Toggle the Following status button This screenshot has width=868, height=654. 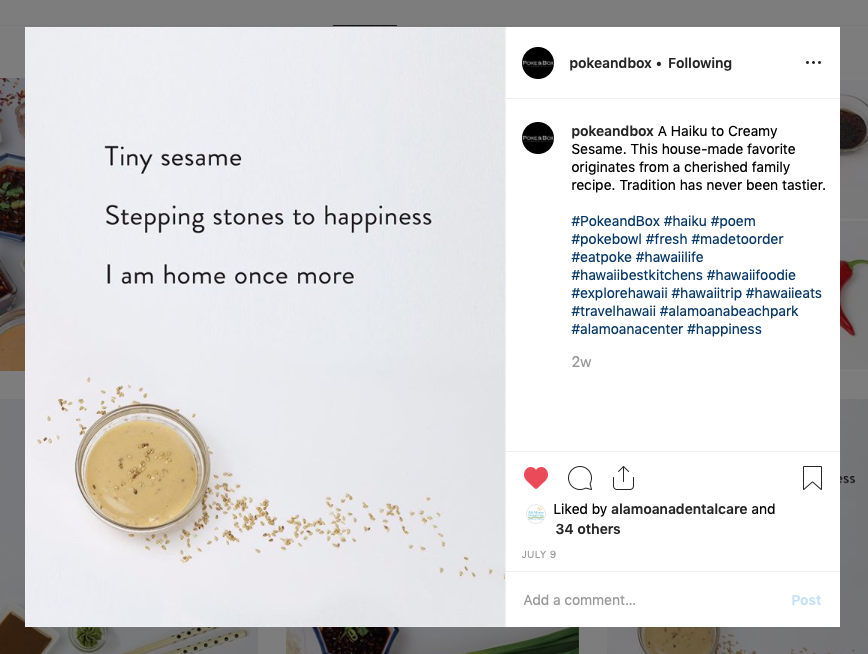pos(700,63)
